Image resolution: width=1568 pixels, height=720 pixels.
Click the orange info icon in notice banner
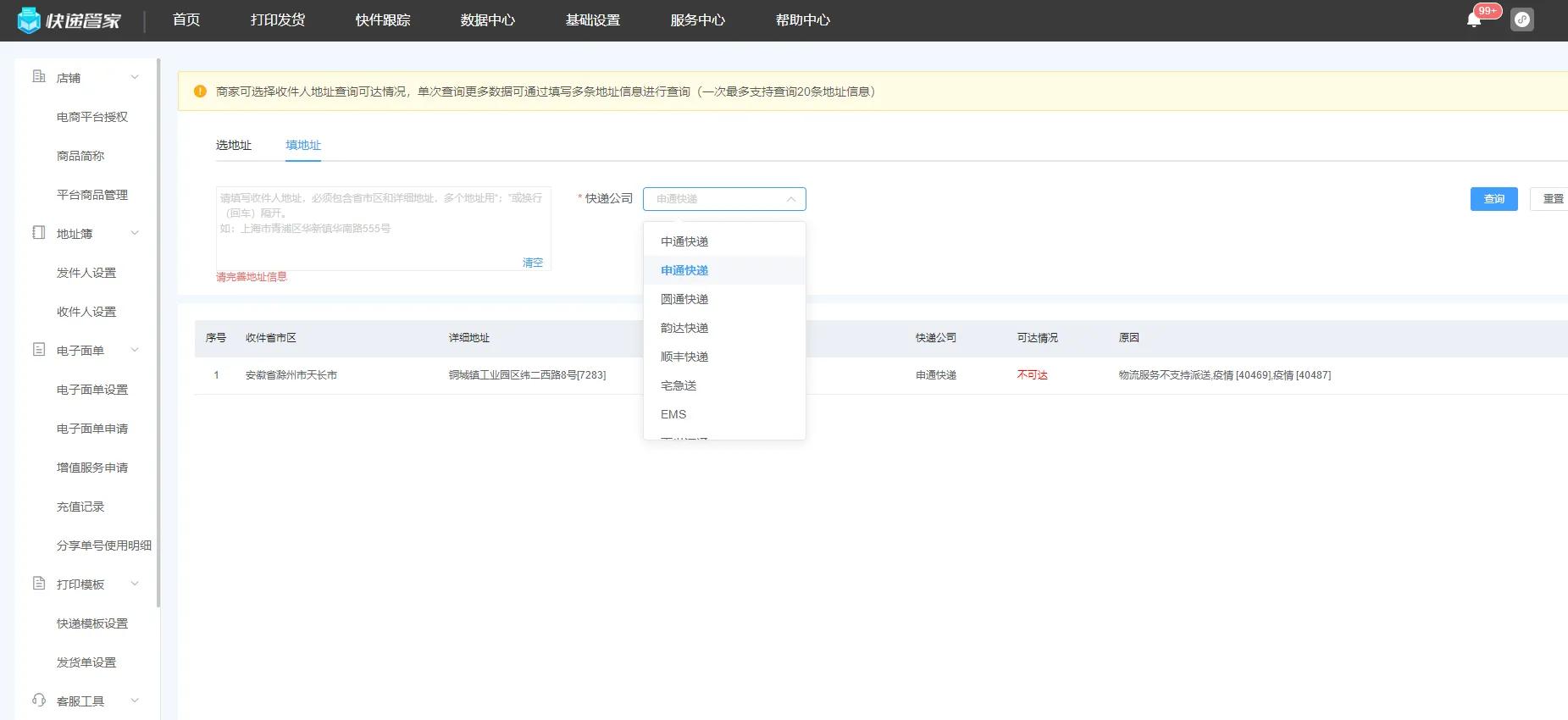click(x=200, y=91)
